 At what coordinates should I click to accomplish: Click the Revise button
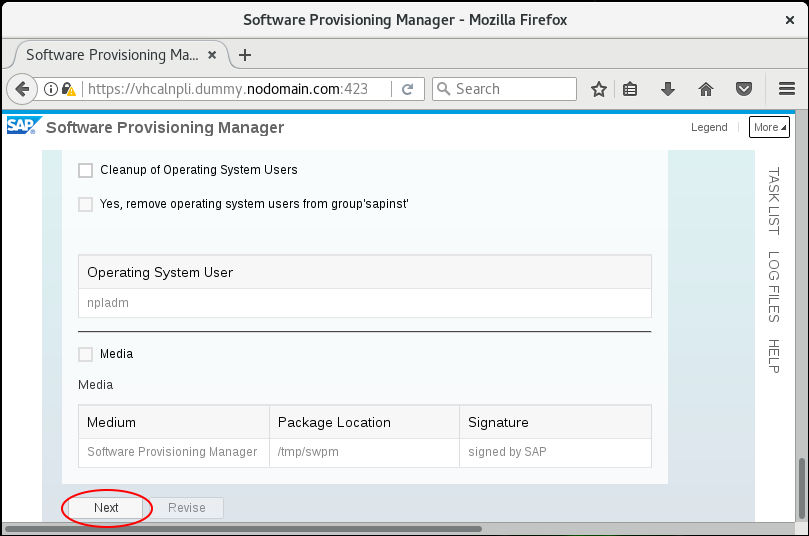tap(187, 508)
